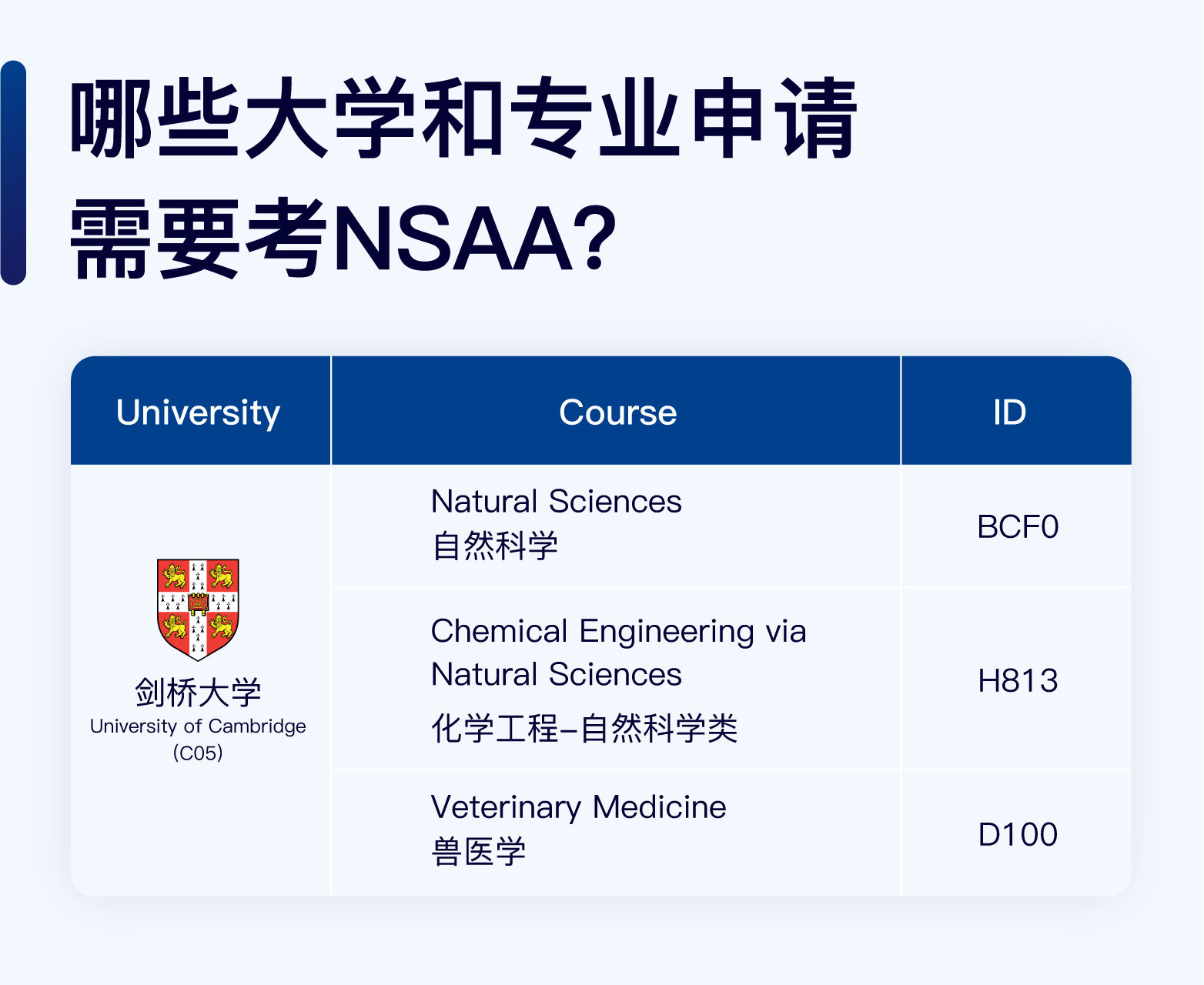Click the blue vertical accent bar

coord(14,173)
